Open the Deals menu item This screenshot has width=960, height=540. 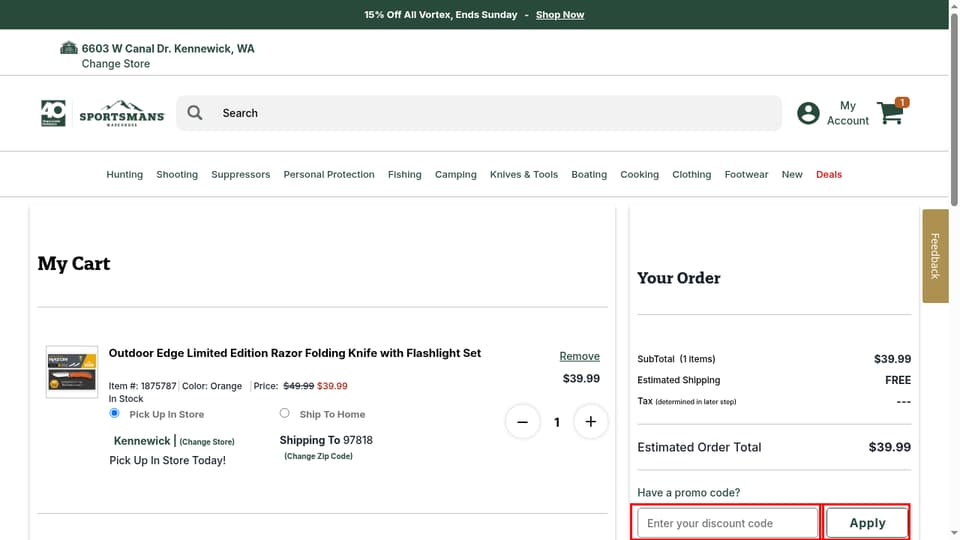(828, 174)
